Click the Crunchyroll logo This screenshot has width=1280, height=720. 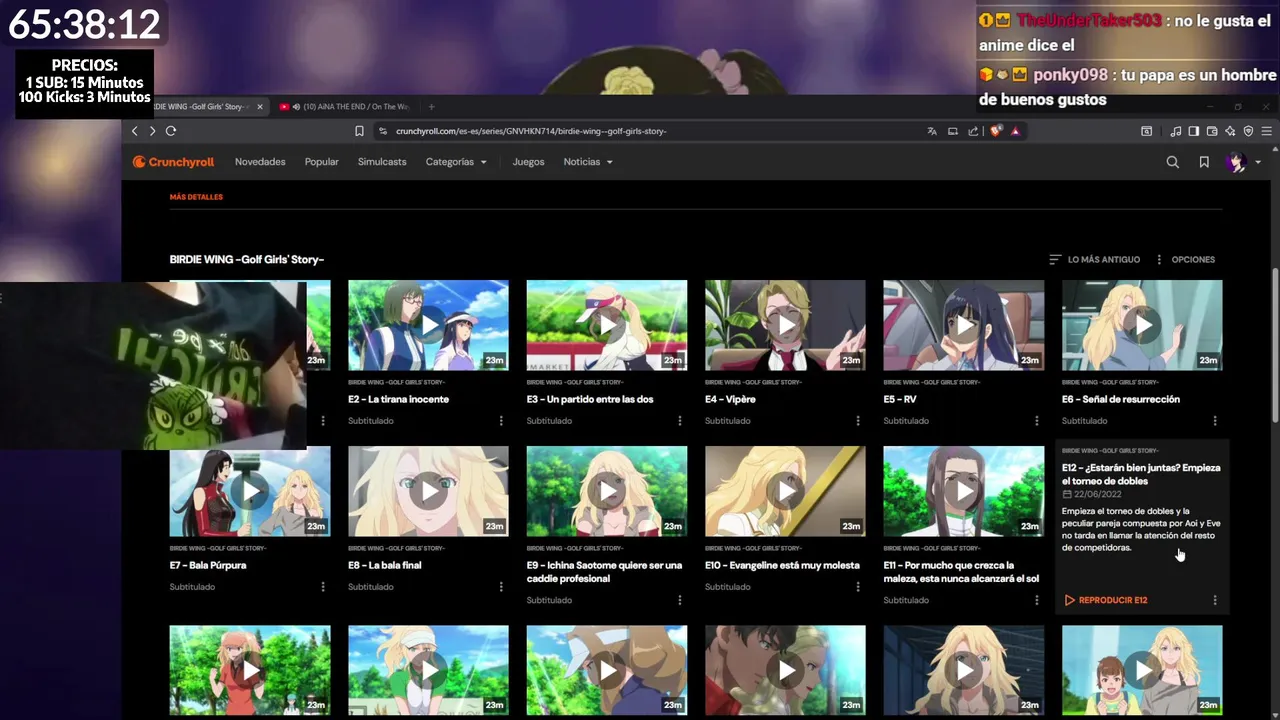pyautogui.click(x=174, y=162)
